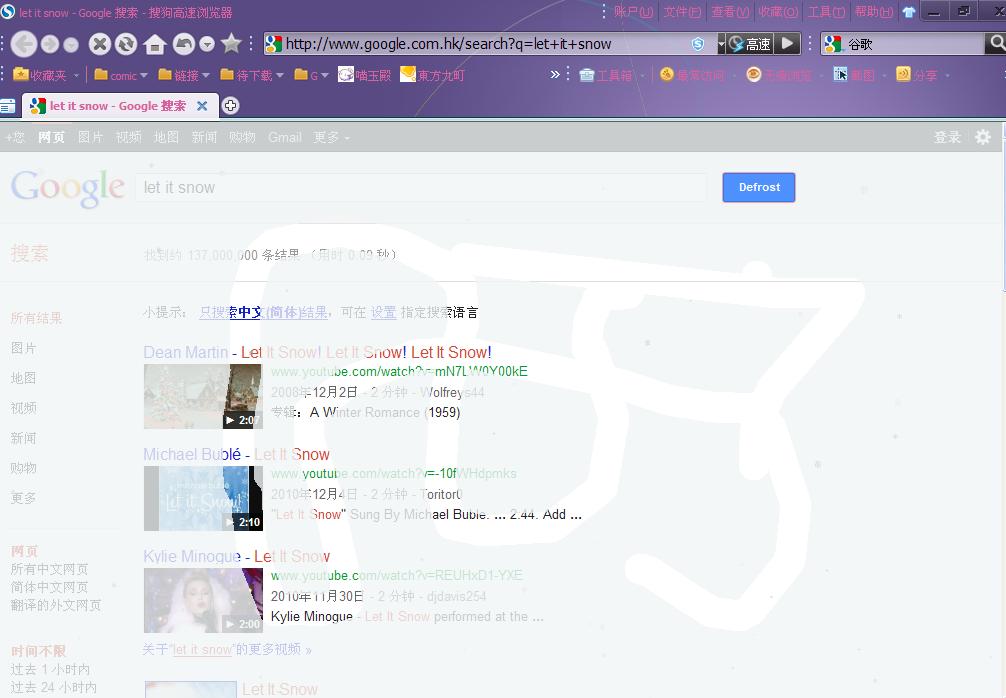Click the 截图 screenshot capture icon
The width and height of the screenshot is (1006, 698).
(857, 74)
